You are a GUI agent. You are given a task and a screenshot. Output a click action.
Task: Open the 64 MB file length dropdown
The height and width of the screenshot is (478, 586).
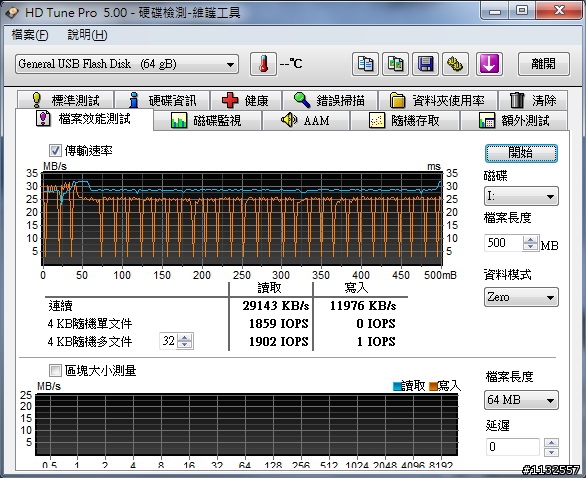521,400
